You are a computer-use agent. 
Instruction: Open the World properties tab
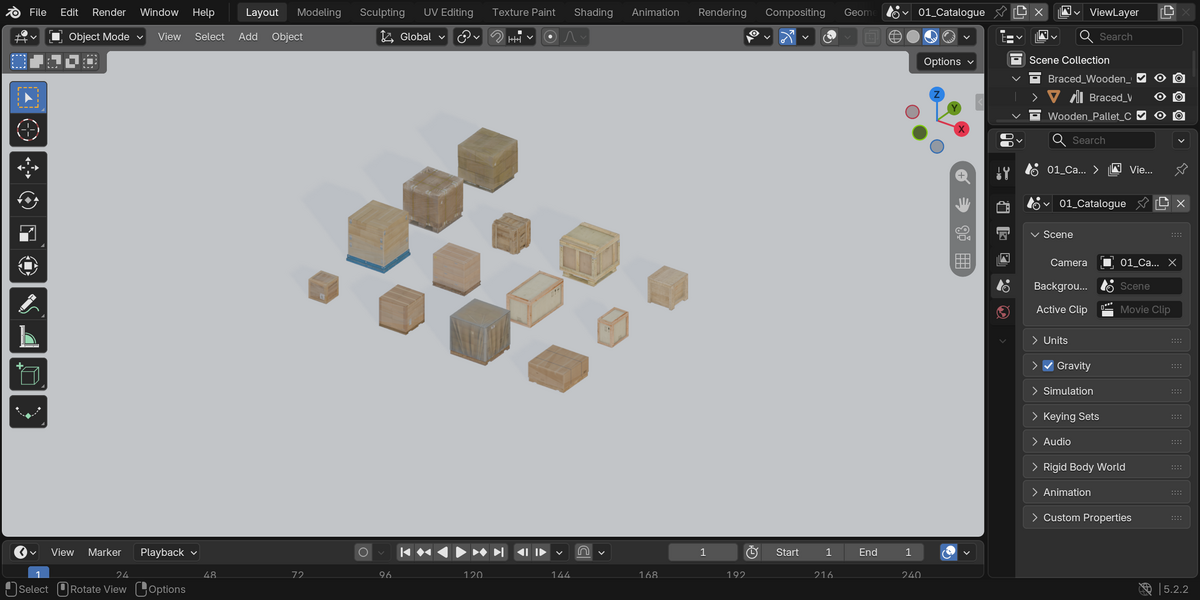(x=1003, y=312)
